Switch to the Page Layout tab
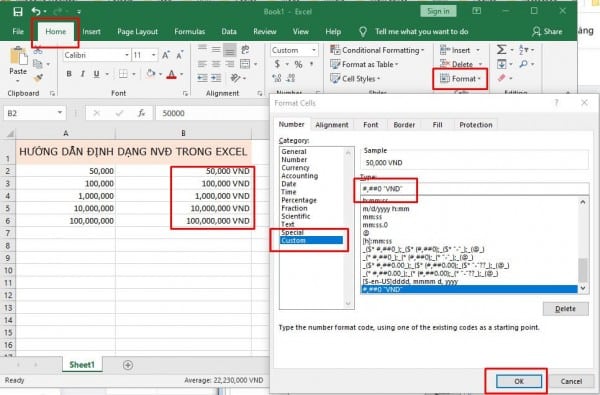This screenshot has width=600, height=395. 137,31
